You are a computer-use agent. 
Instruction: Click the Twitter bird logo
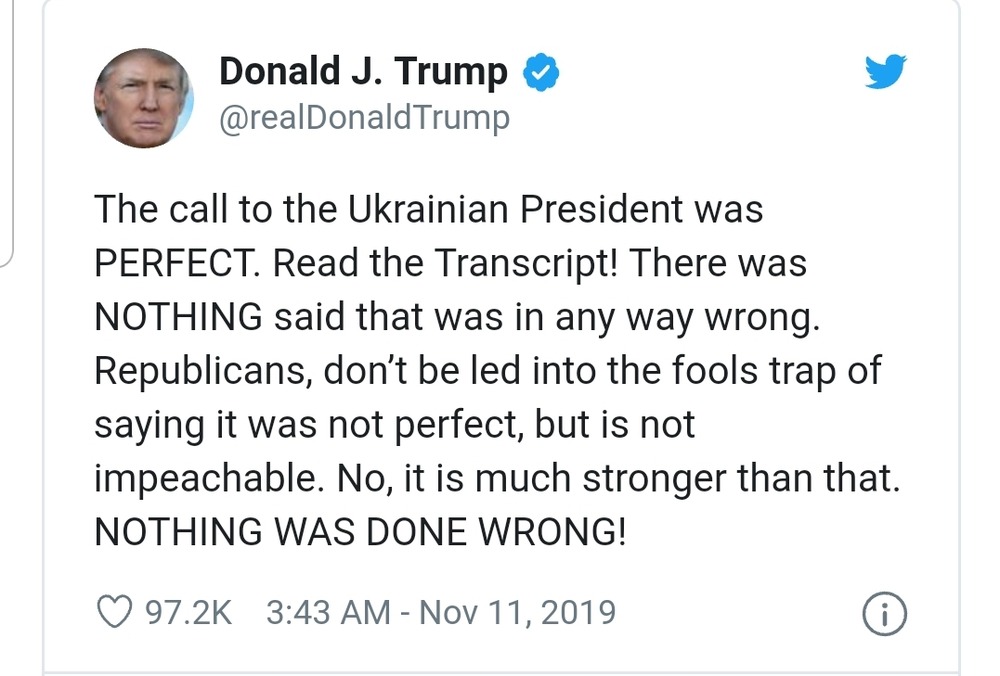pyautogui.click(x=884, y=71)
